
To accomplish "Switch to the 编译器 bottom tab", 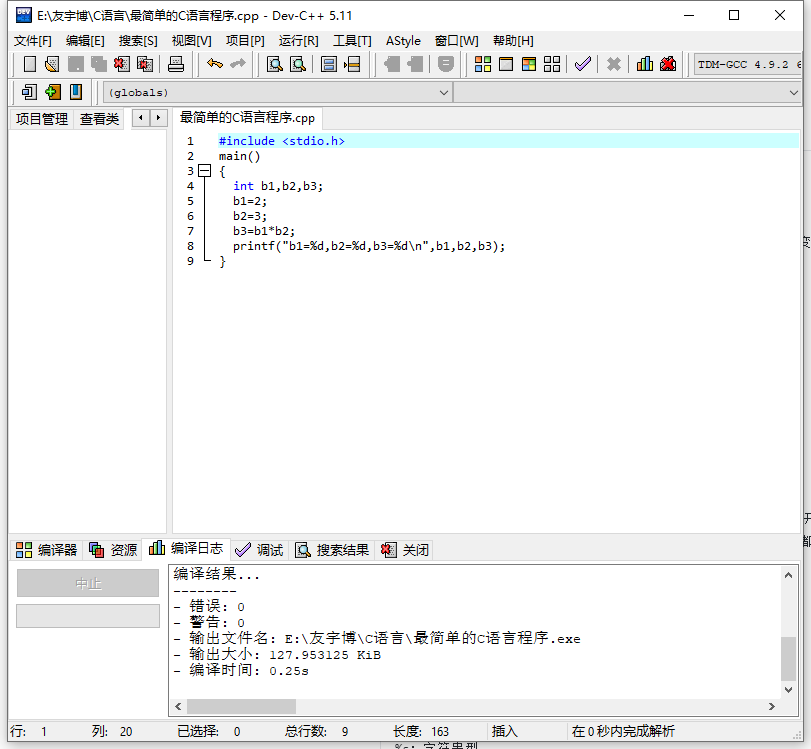I will click(47, 550).
